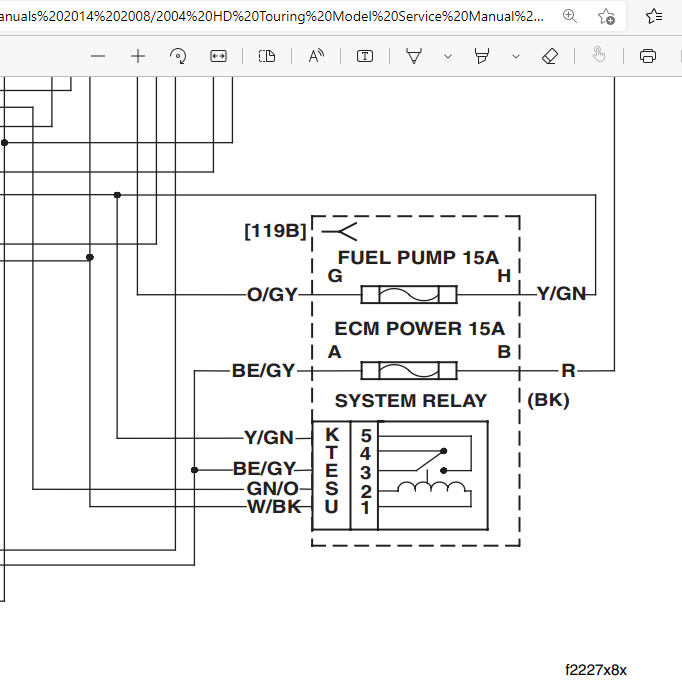Viewport: 682px width, 683px height.
Task: Click the Fit to width icon
Action: tap(218, 56)
